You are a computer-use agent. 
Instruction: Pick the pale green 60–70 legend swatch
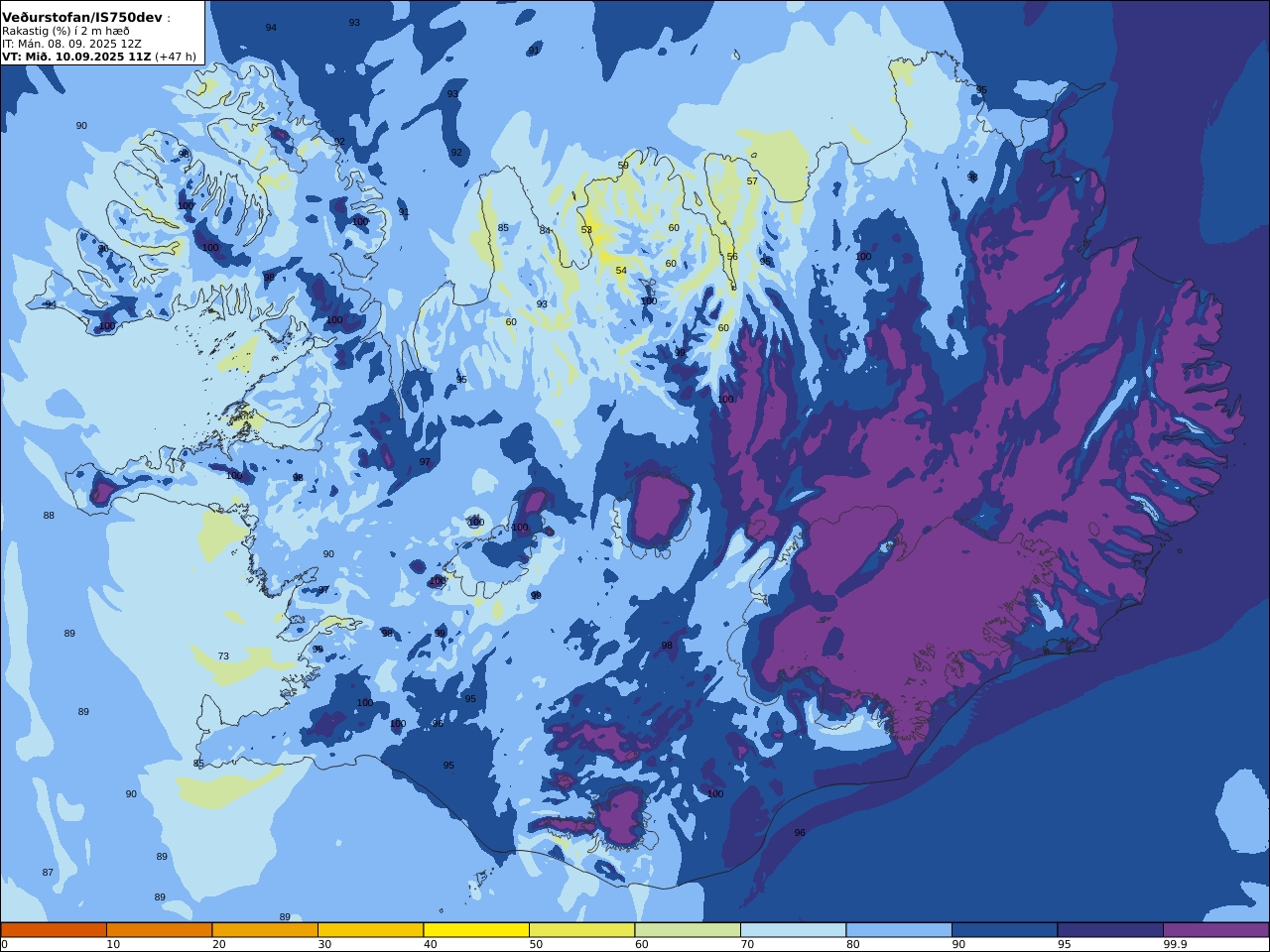[688, 930]
